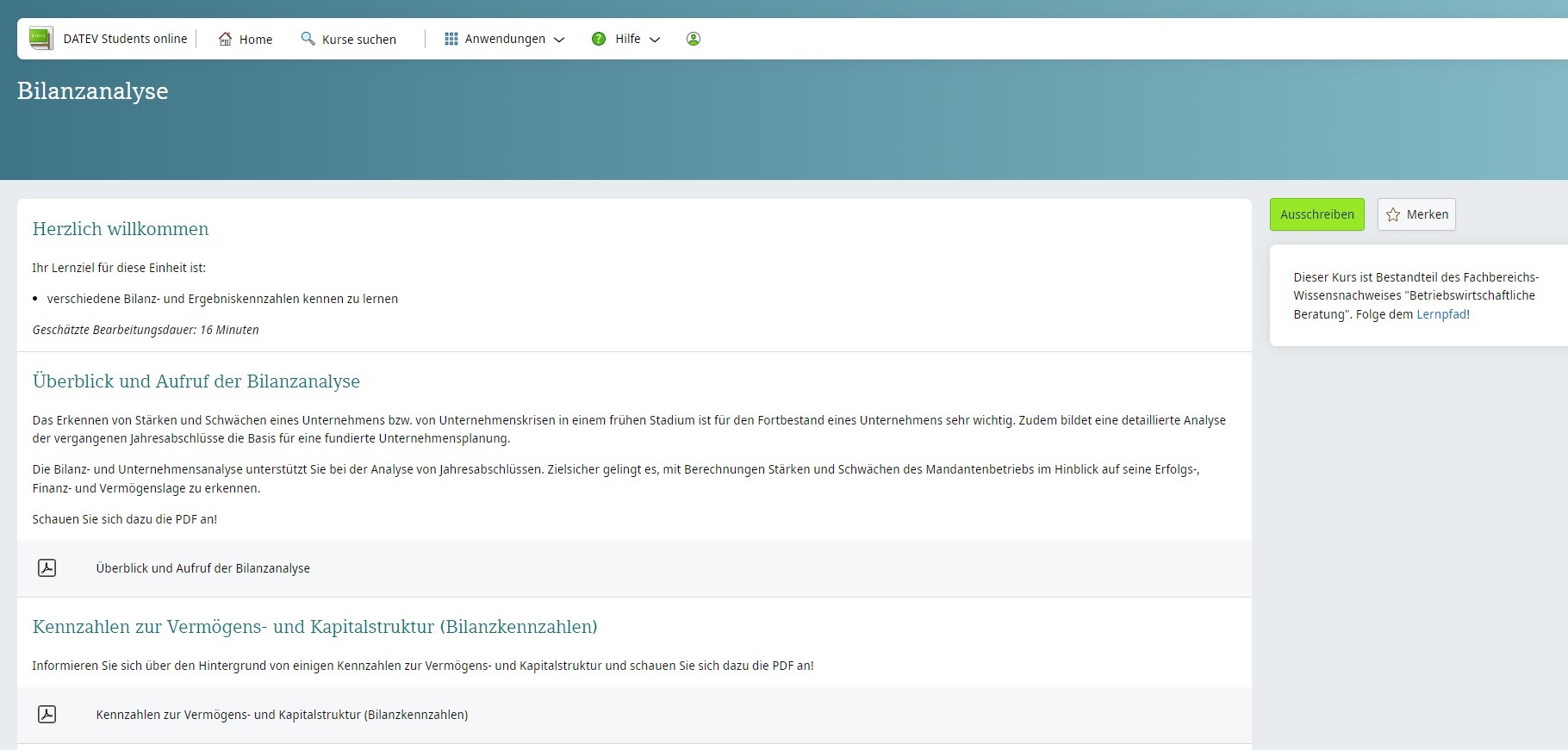Click the green Ausschreiben button
The image size is (1568, 750).
click(1316, 214)
